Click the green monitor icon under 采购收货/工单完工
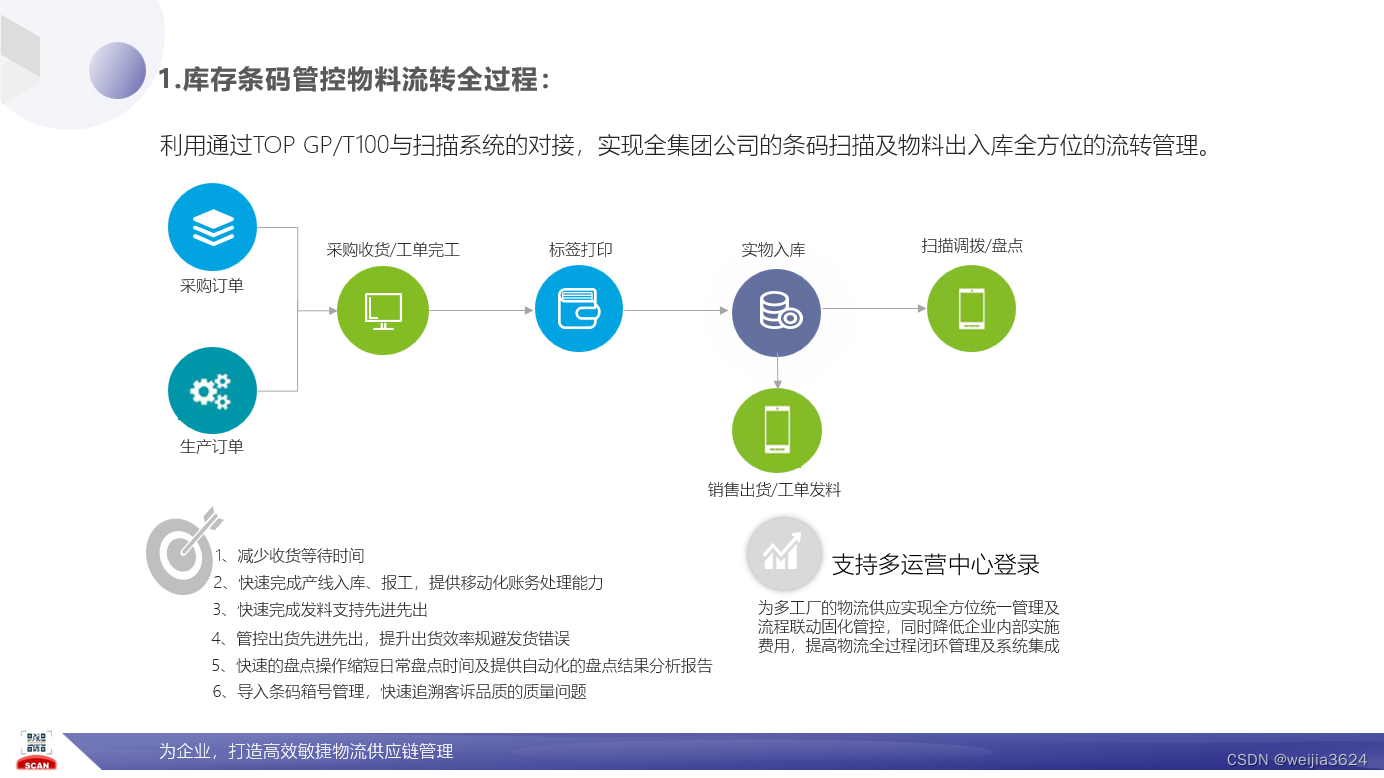This screenshot has height=778, width=1384. (383, 310)
